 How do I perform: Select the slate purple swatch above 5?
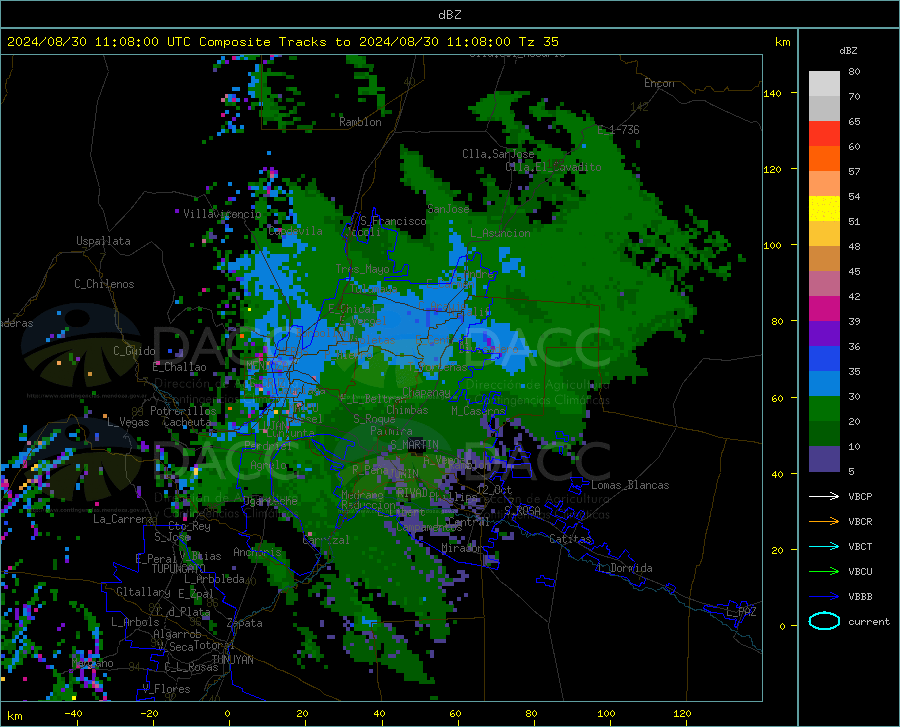(x=824, y=459)
